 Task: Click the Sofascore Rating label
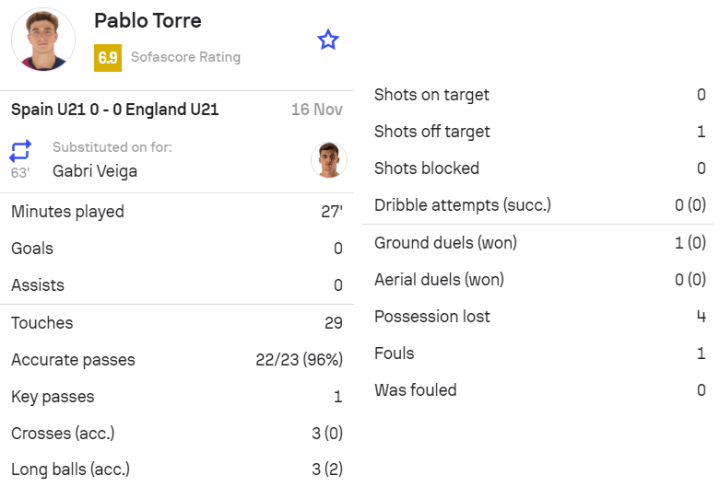(185, 57)
